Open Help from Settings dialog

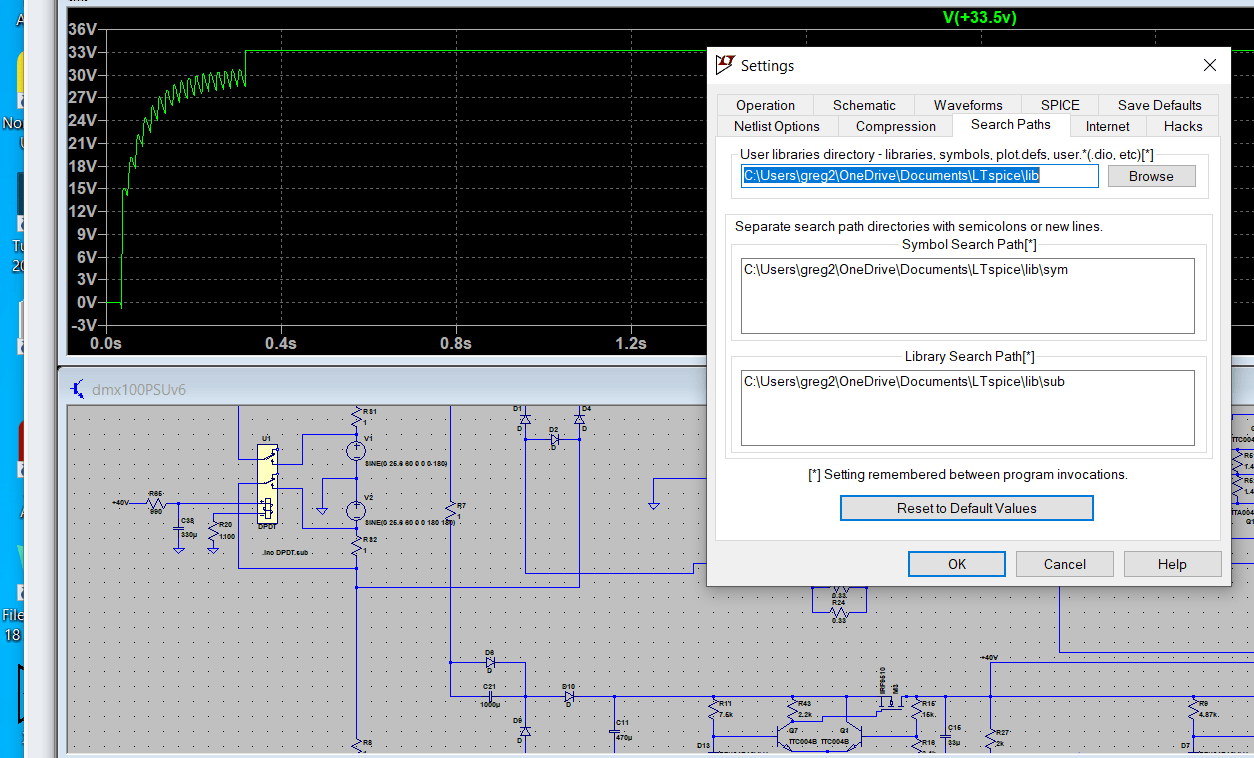tap(1172, 564)
